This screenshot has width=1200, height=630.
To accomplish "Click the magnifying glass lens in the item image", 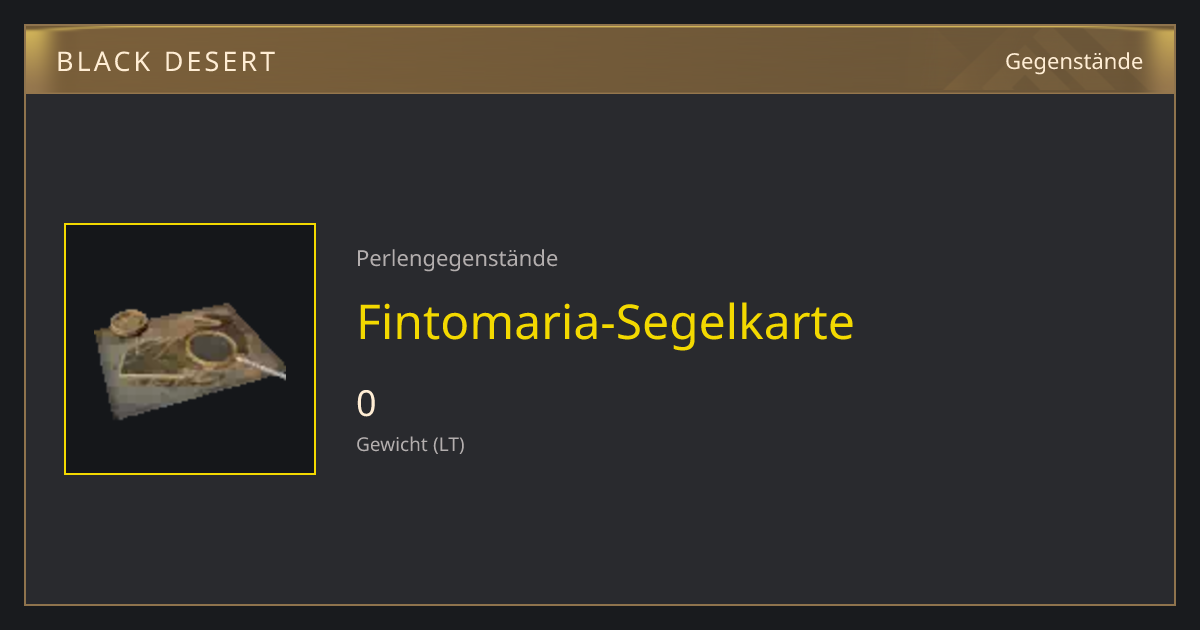I will [x=211, y=348].
